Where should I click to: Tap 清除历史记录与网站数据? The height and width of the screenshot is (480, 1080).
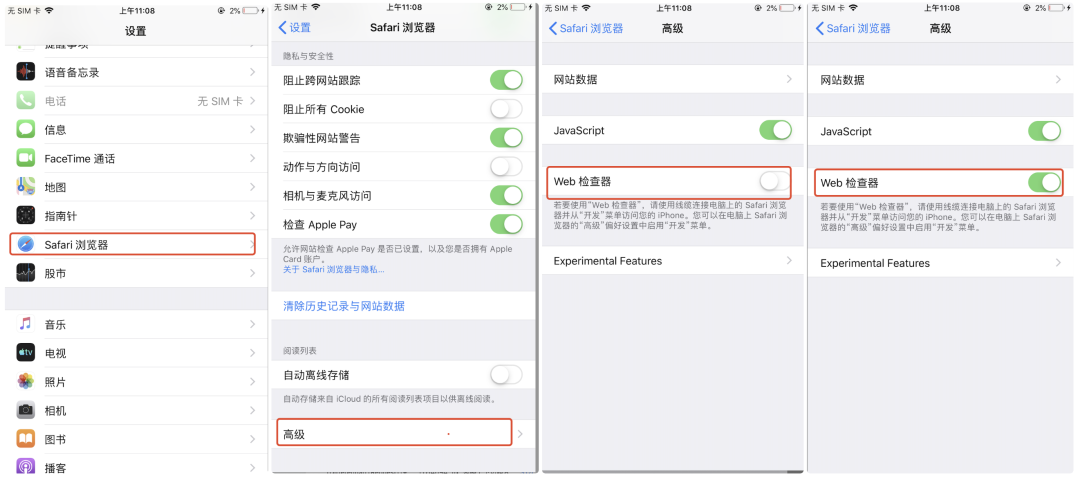pyautogui.click(x=344, y=306)
